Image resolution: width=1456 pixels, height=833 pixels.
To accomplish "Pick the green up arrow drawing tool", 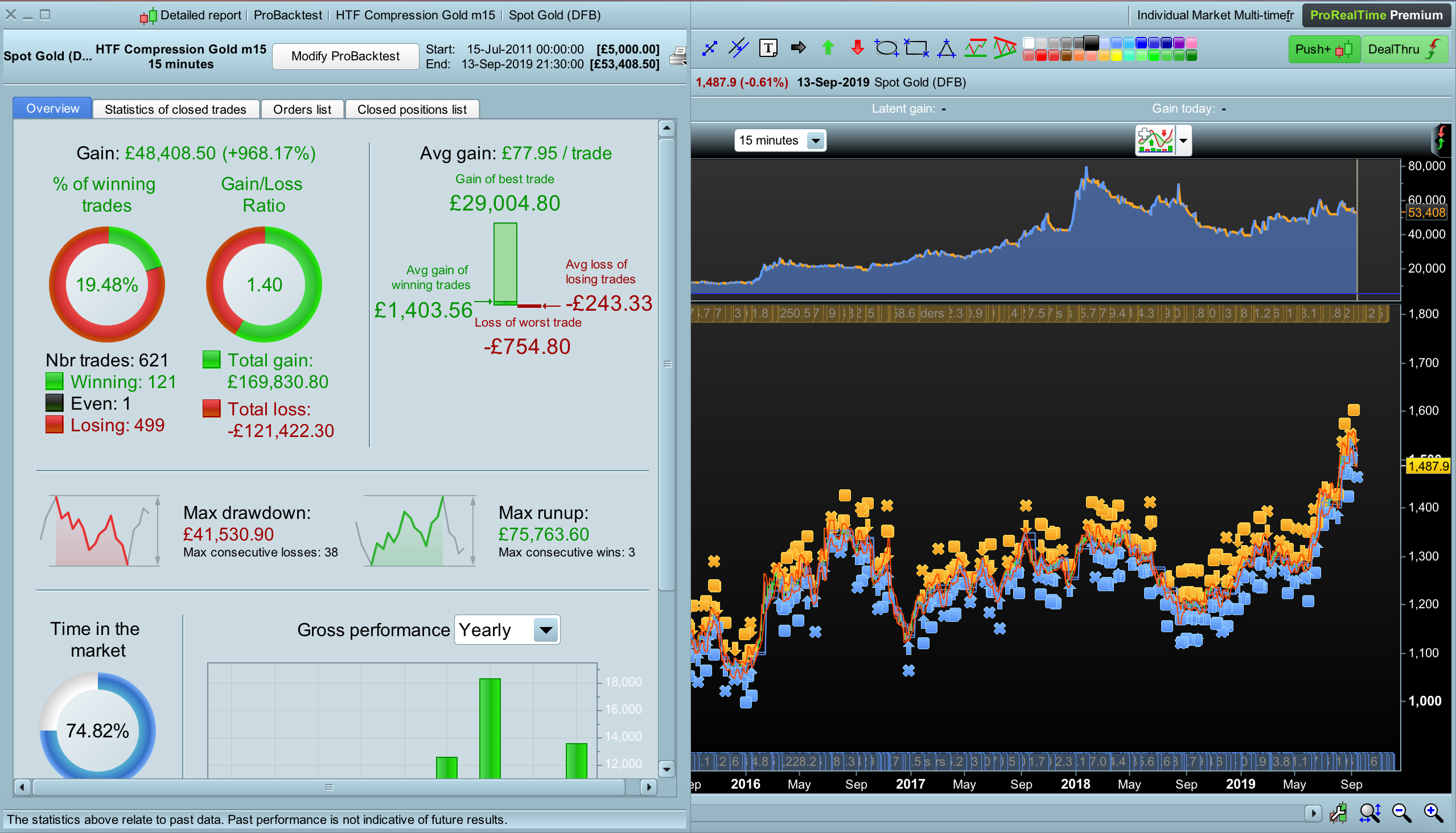I will pyautogui.click(x=828, y=48).
